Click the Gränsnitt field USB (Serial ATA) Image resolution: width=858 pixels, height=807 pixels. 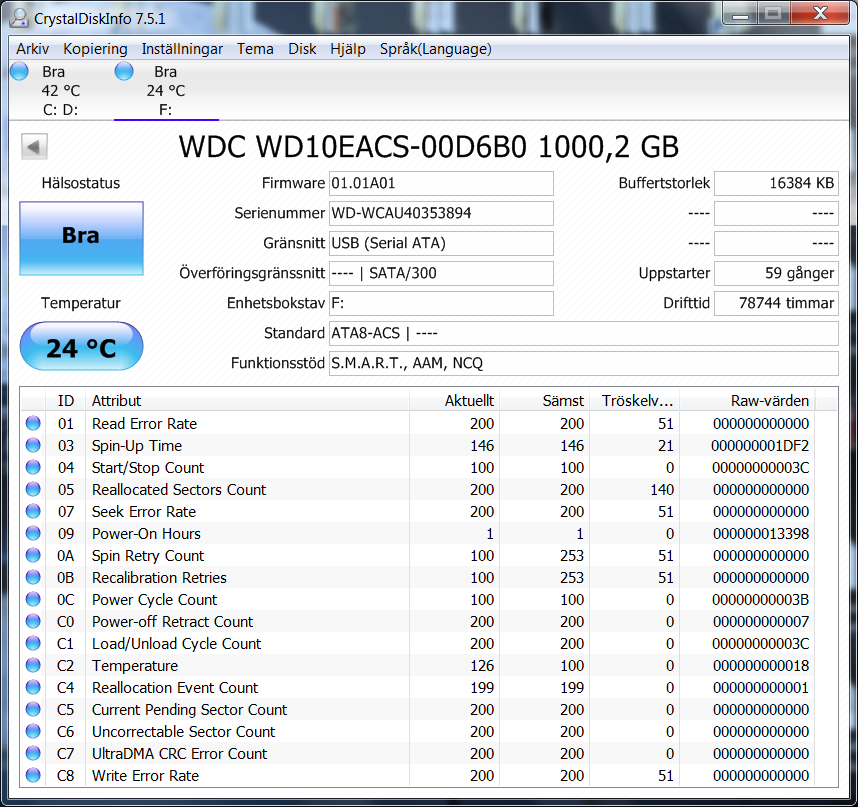(x=441, y=243)
